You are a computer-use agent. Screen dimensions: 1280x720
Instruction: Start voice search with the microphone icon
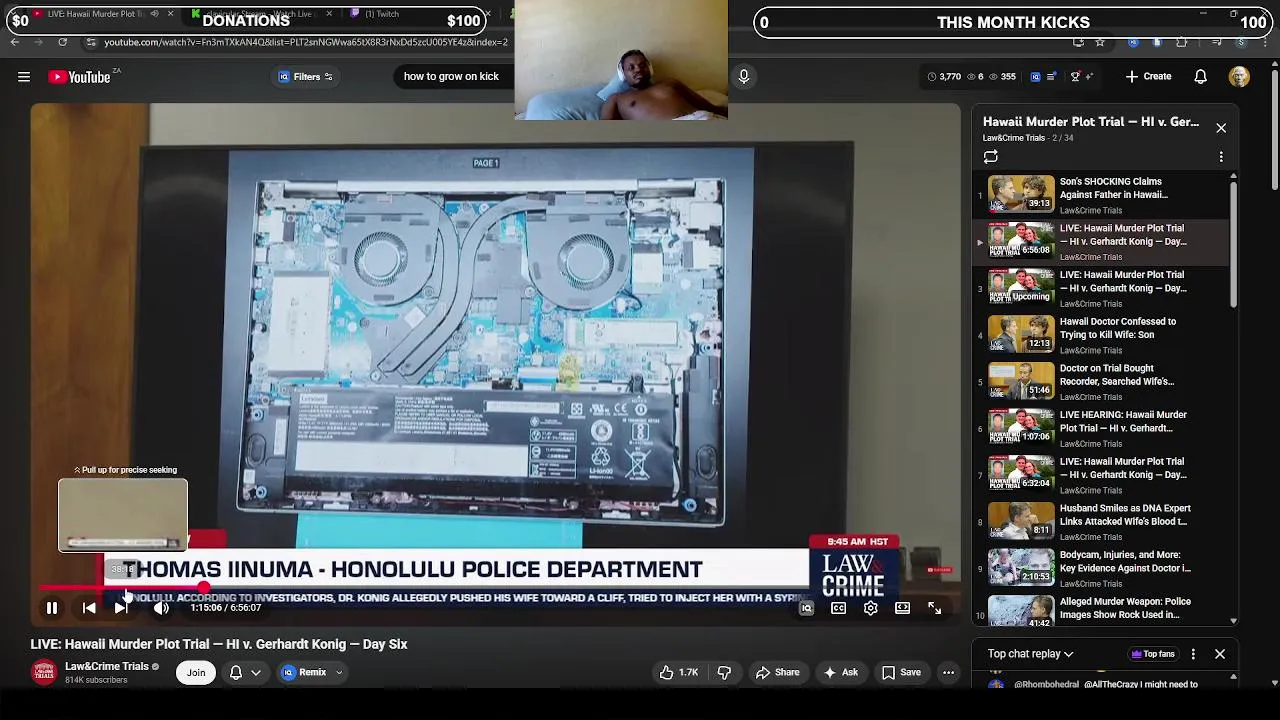[743, 76]
